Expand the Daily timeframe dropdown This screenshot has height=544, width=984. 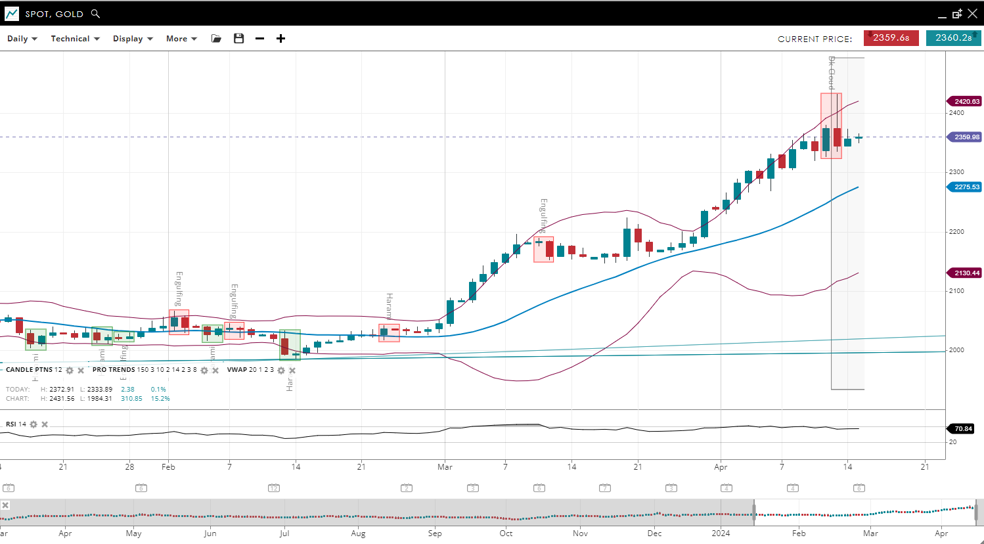(22, 39)
